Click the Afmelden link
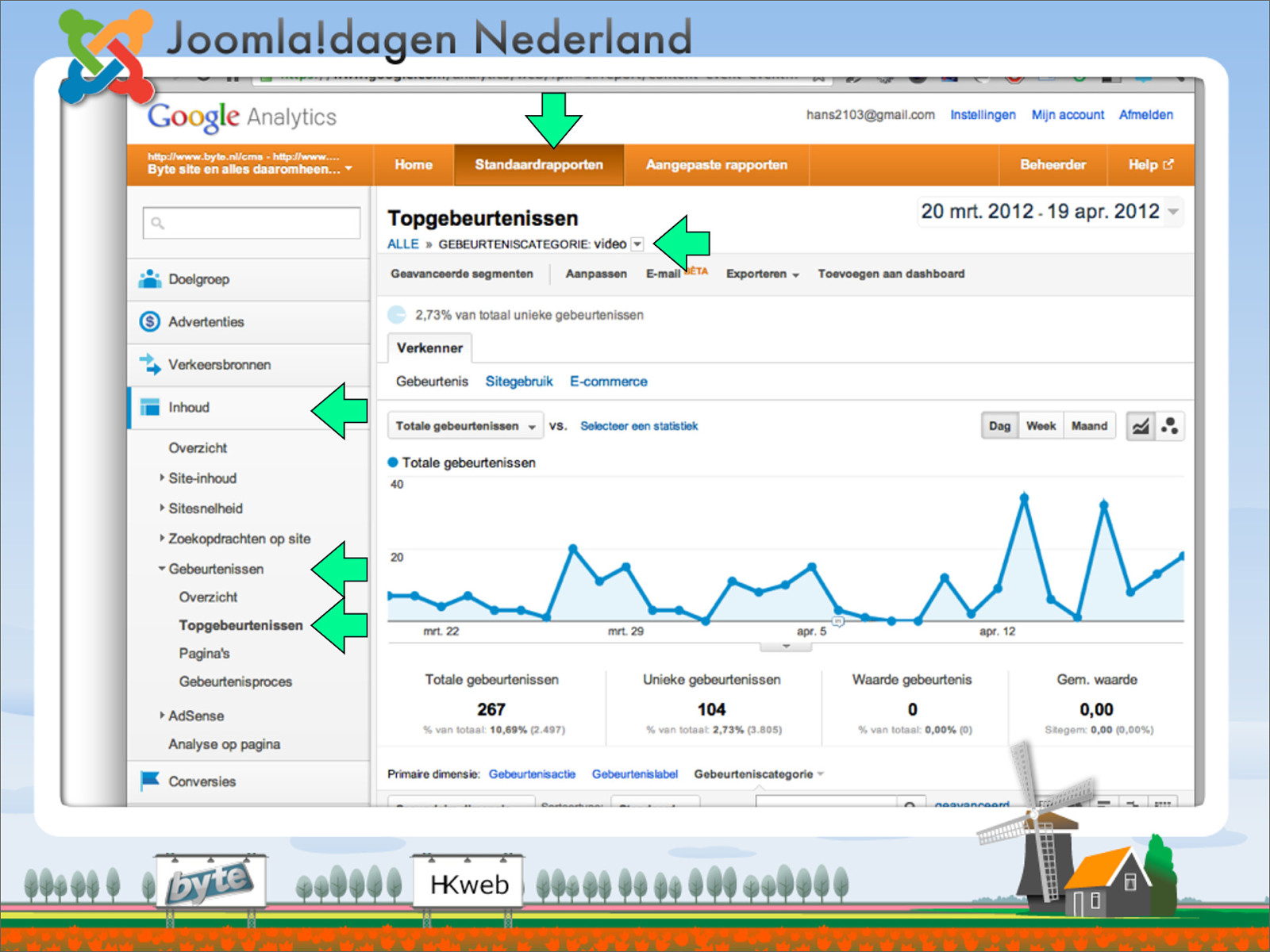Viewport: 1270px width, 952px height. click(x=1145, y=115)
